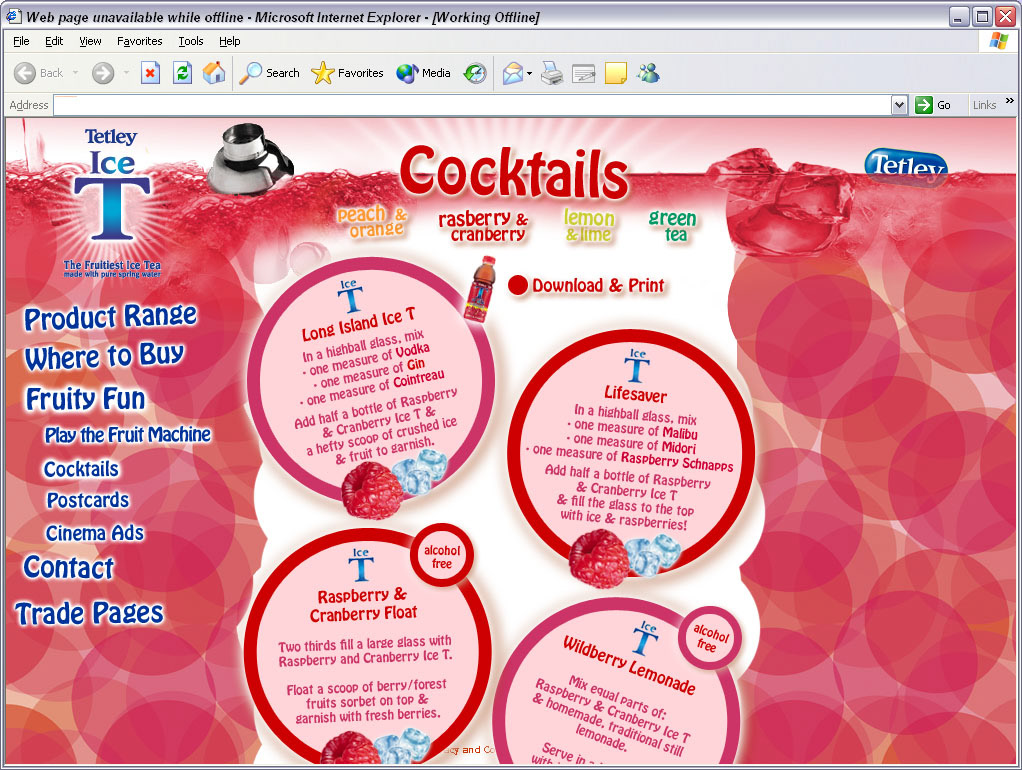Stop page loading with the red X icon
The image size is (1022, 770).
[151, 73]
